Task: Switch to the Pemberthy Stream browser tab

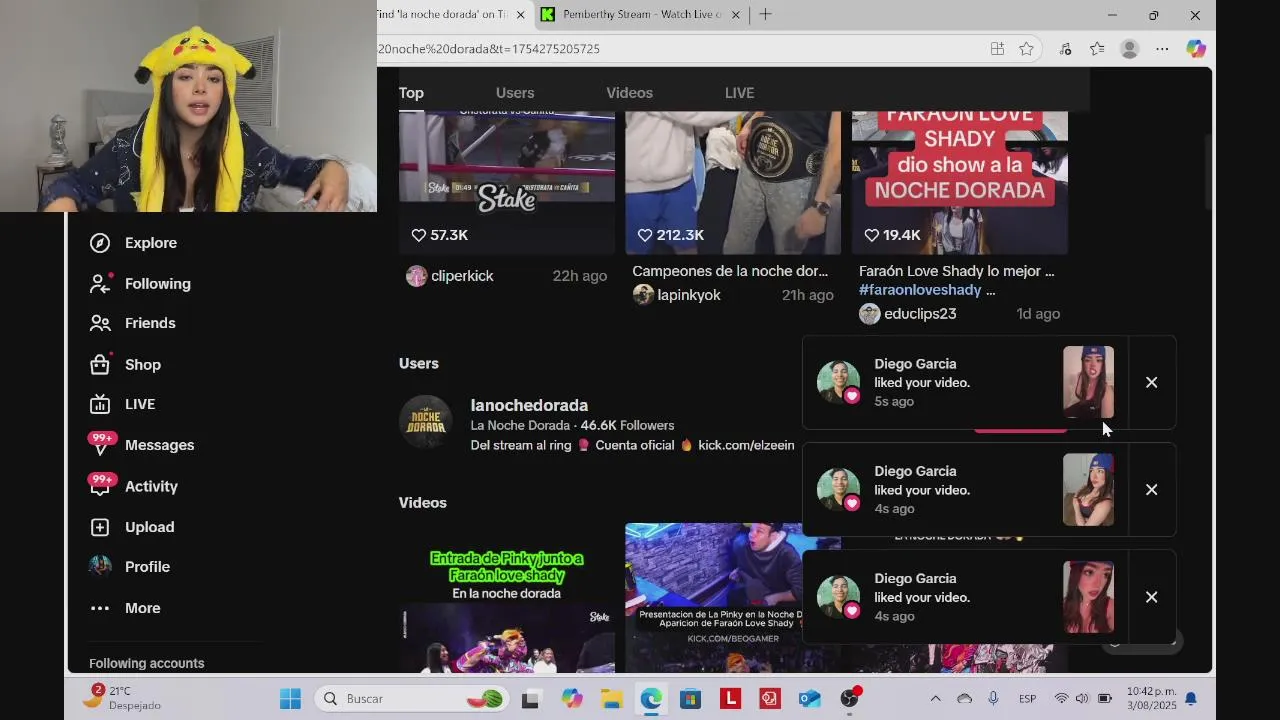Action: (x=640, y=14)
